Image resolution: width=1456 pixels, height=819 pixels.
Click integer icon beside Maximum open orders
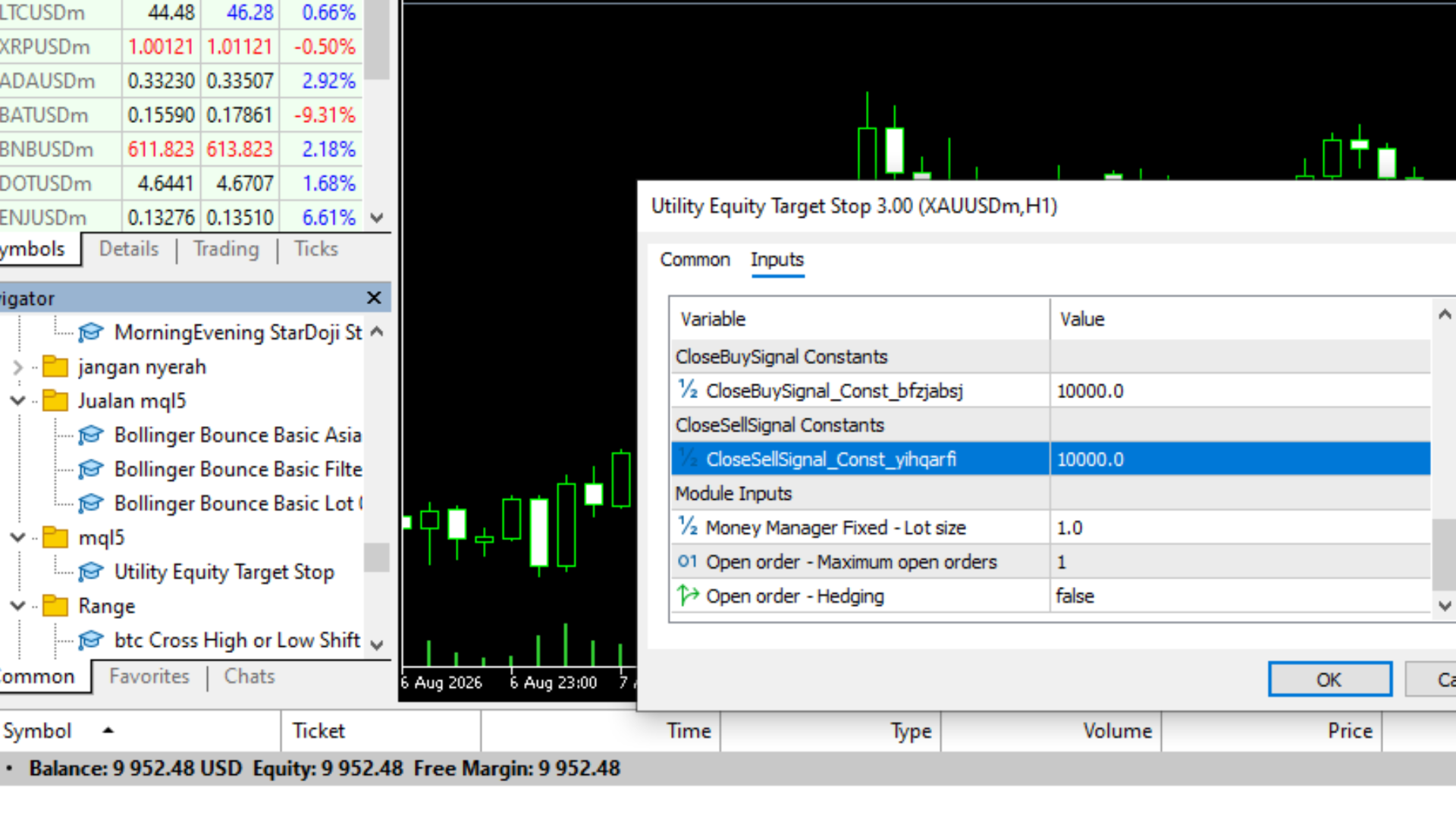point(688,561)
